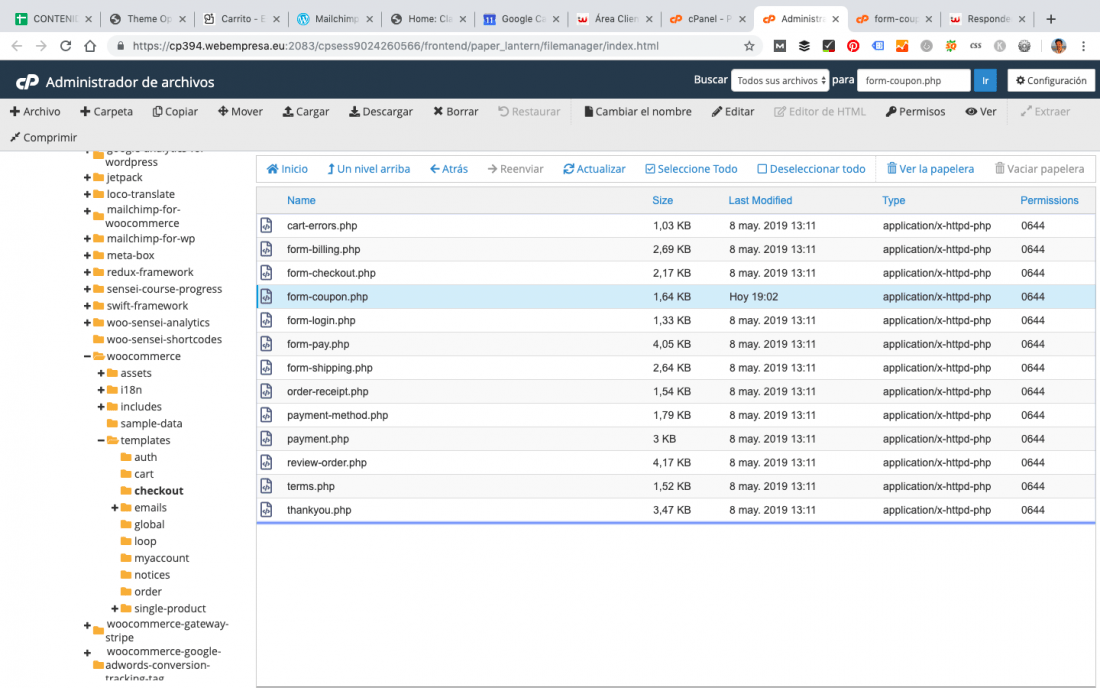Click the Borrar delete button
The width and height of the screenshot is (1100, 688).
tap(456, 112)
